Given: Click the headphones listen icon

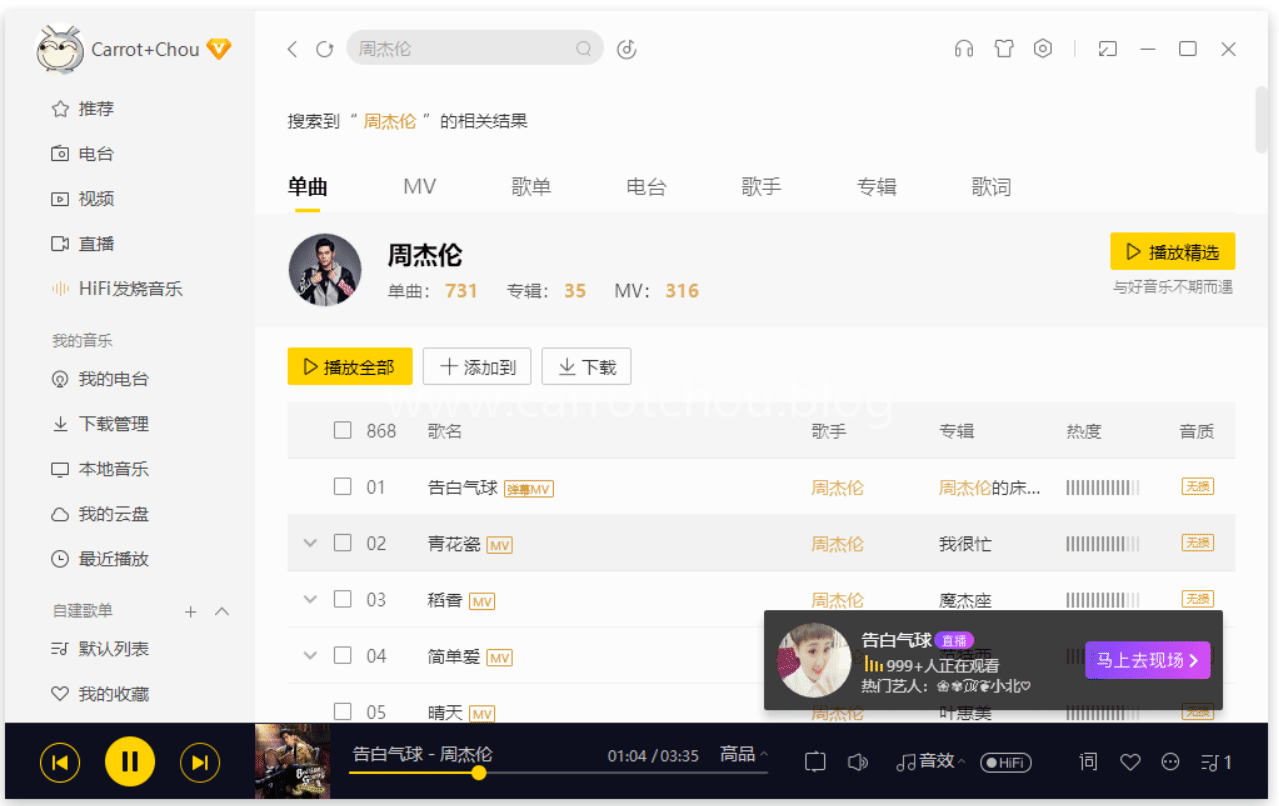Looking at the screenshot, I should (963, 48).
